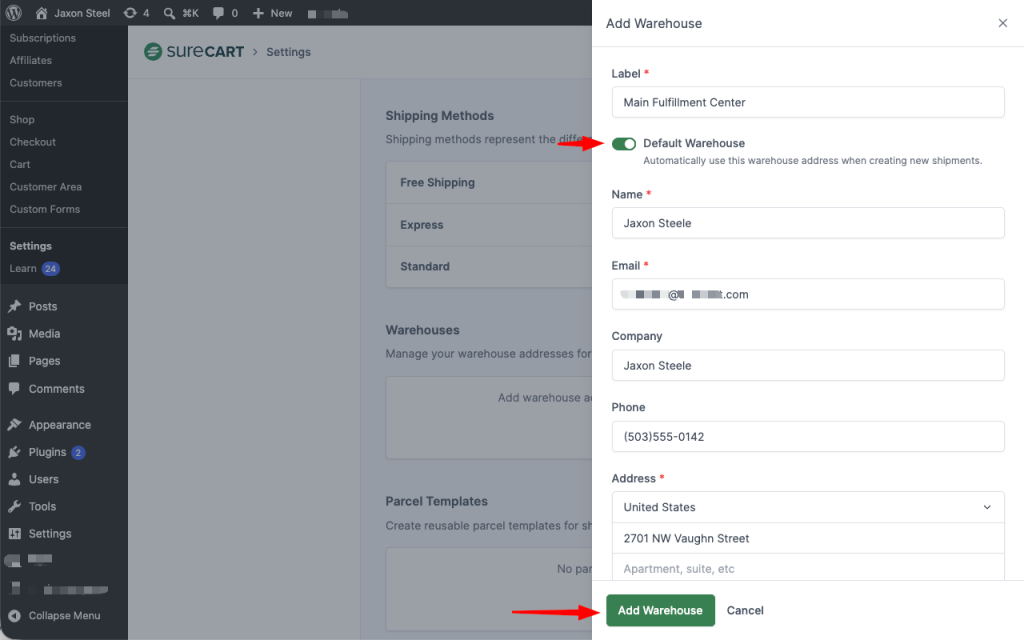The height and width of the screenshot is (640, 1024).
Task: Click the Pages icon in sidebar
Action: click(x=14, y=361)
